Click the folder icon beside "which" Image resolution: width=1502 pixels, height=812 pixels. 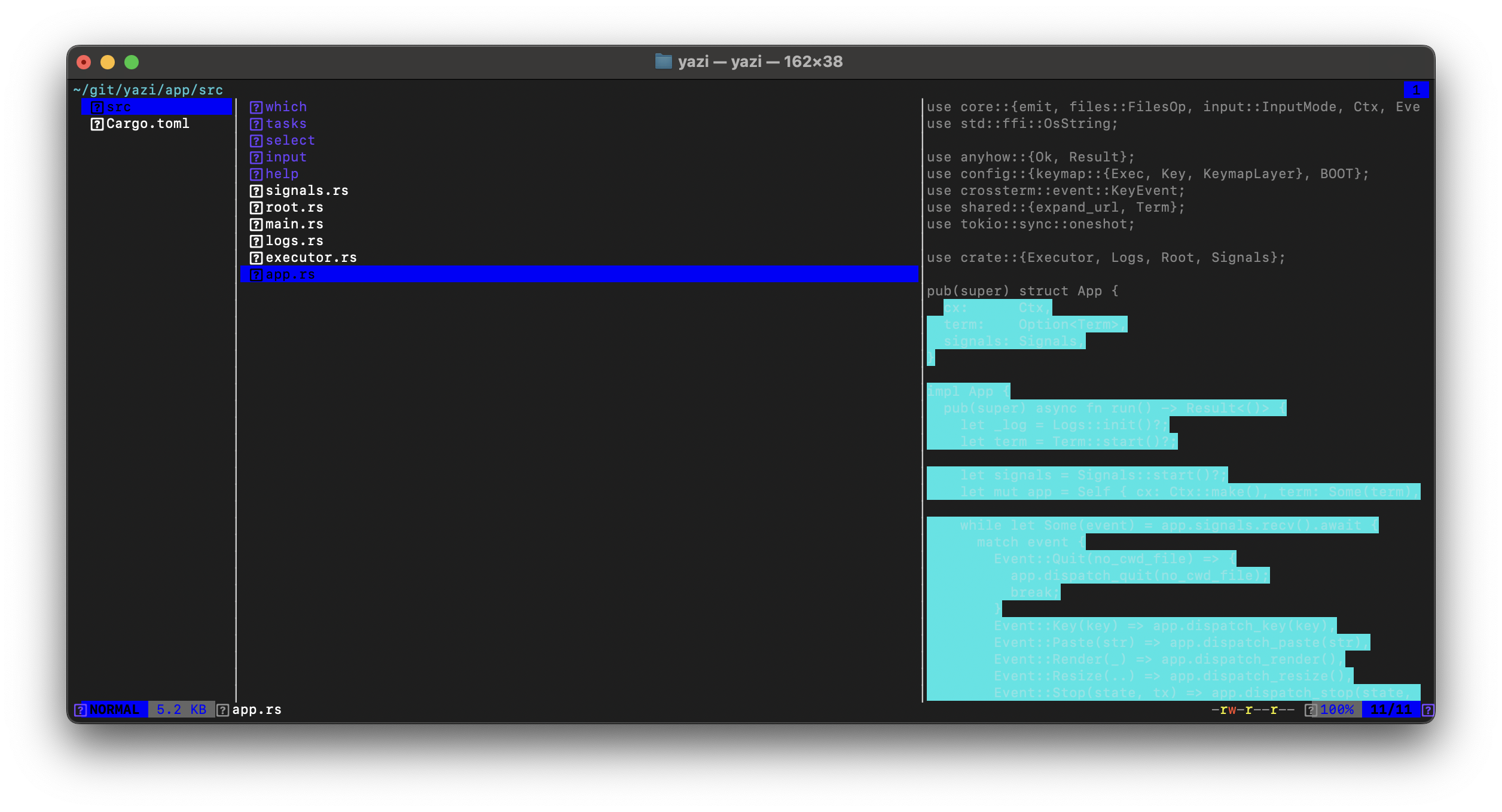click(x=257, y=106)
